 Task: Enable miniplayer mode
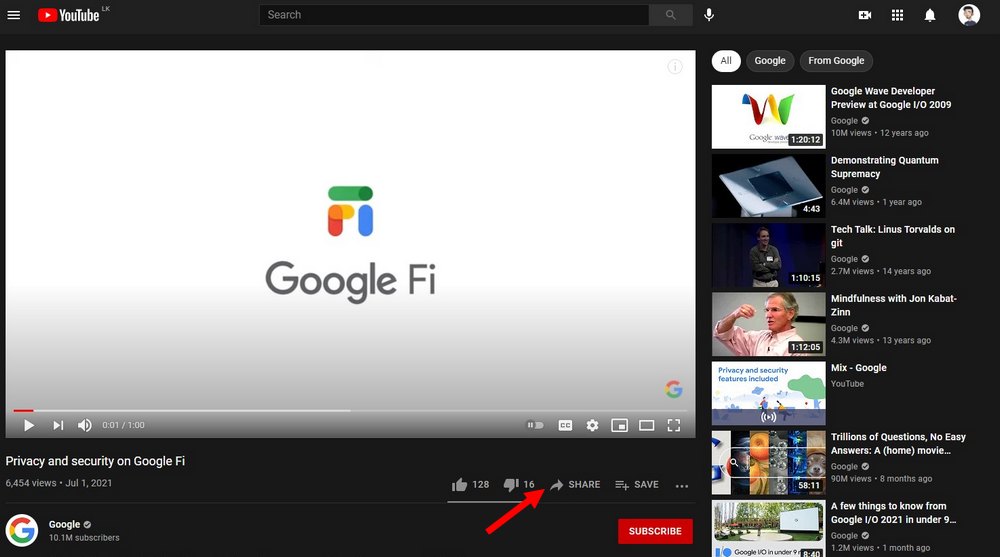point(619,425)
